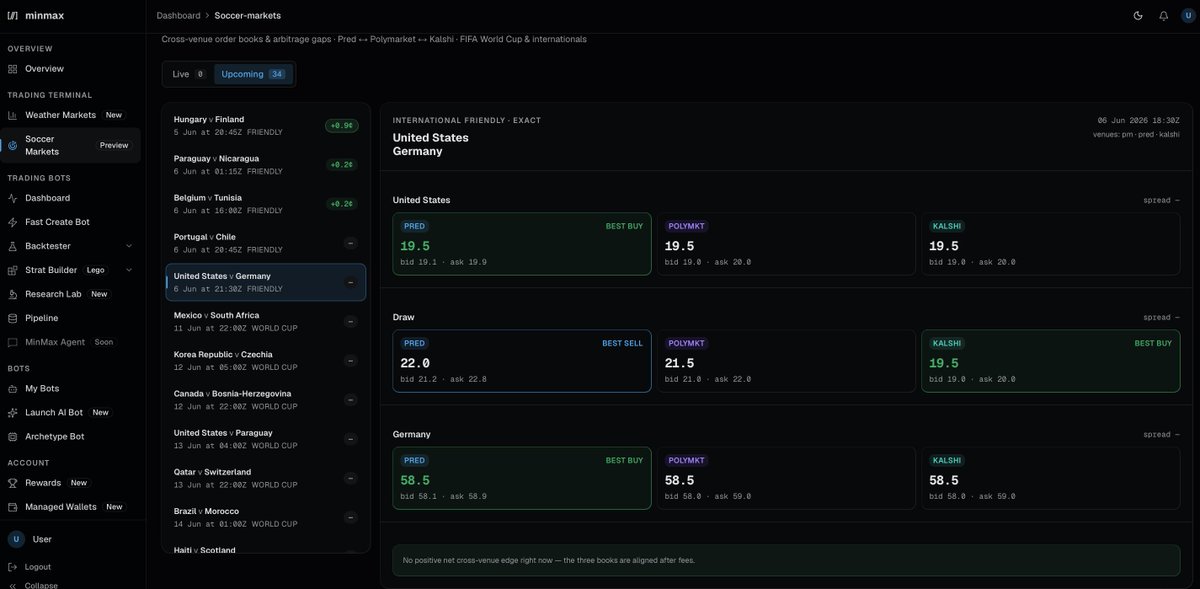Expand the Strat Builder chevron

[129, 270]
